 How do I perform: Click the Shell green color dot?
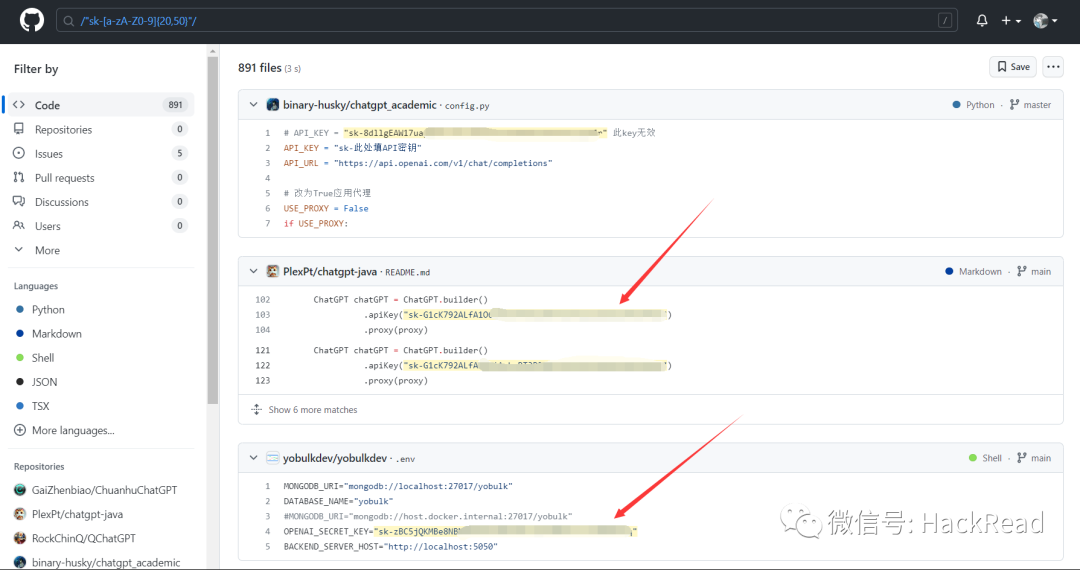pos(20,357)
